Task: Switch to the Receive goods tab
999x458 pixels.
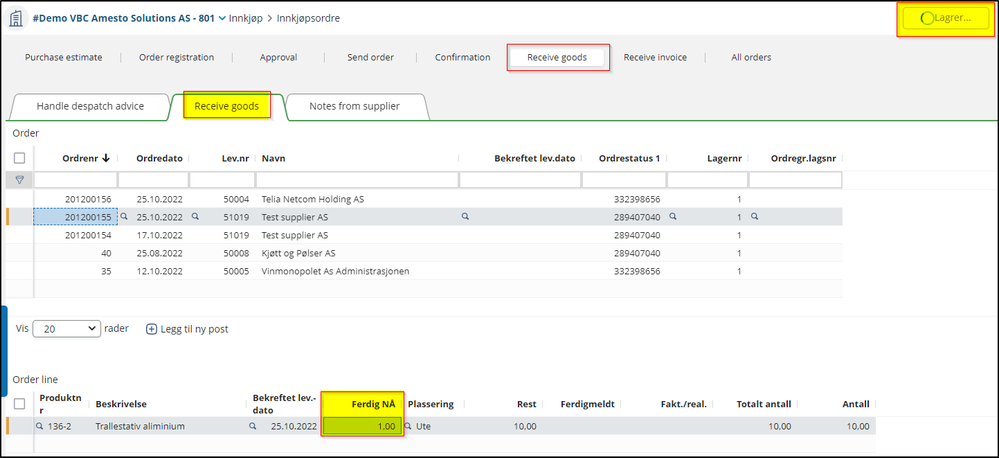Action: [x=227, y=106]
